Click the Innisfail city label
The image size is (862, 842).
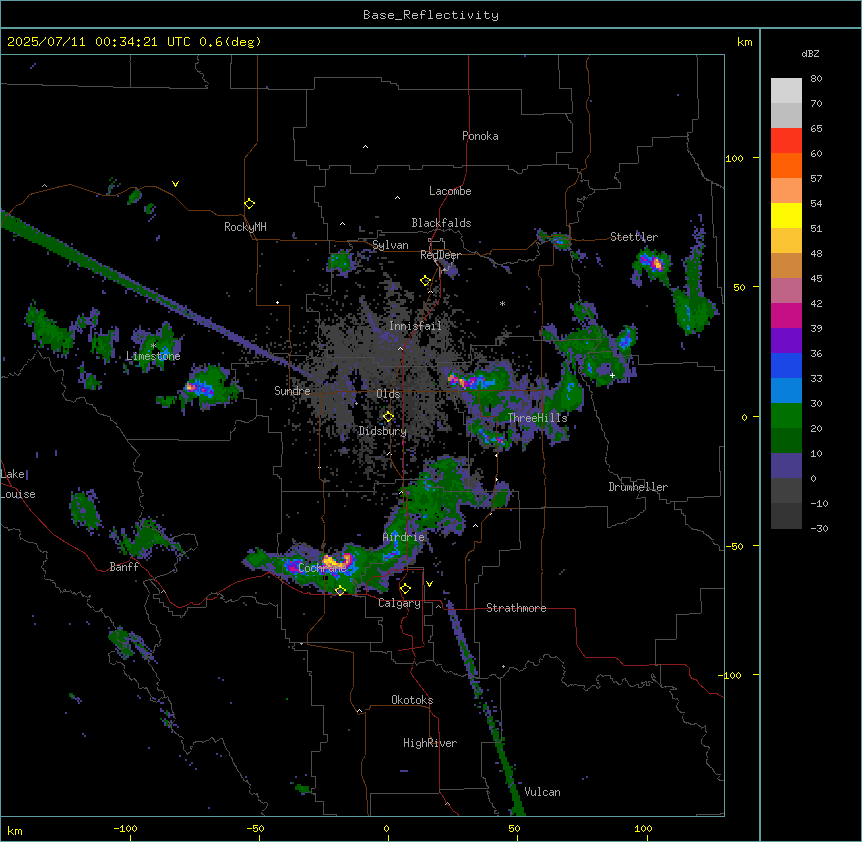(415, 326)
